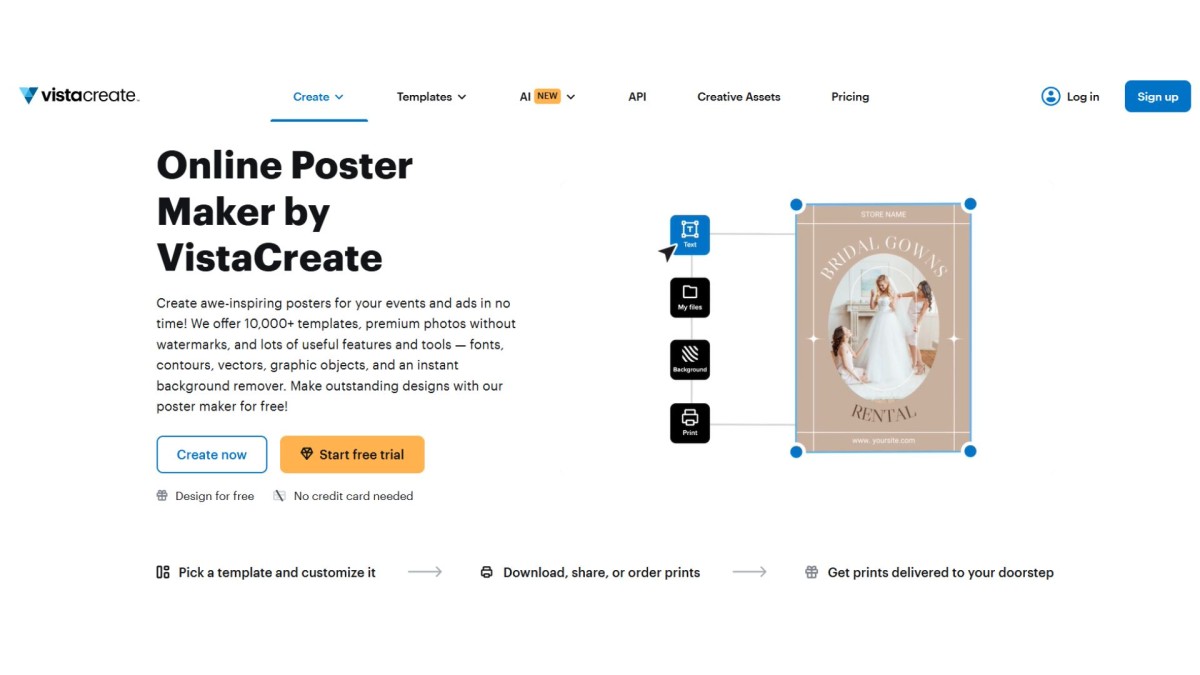Choose the Background pattern icon

(689, 360)
